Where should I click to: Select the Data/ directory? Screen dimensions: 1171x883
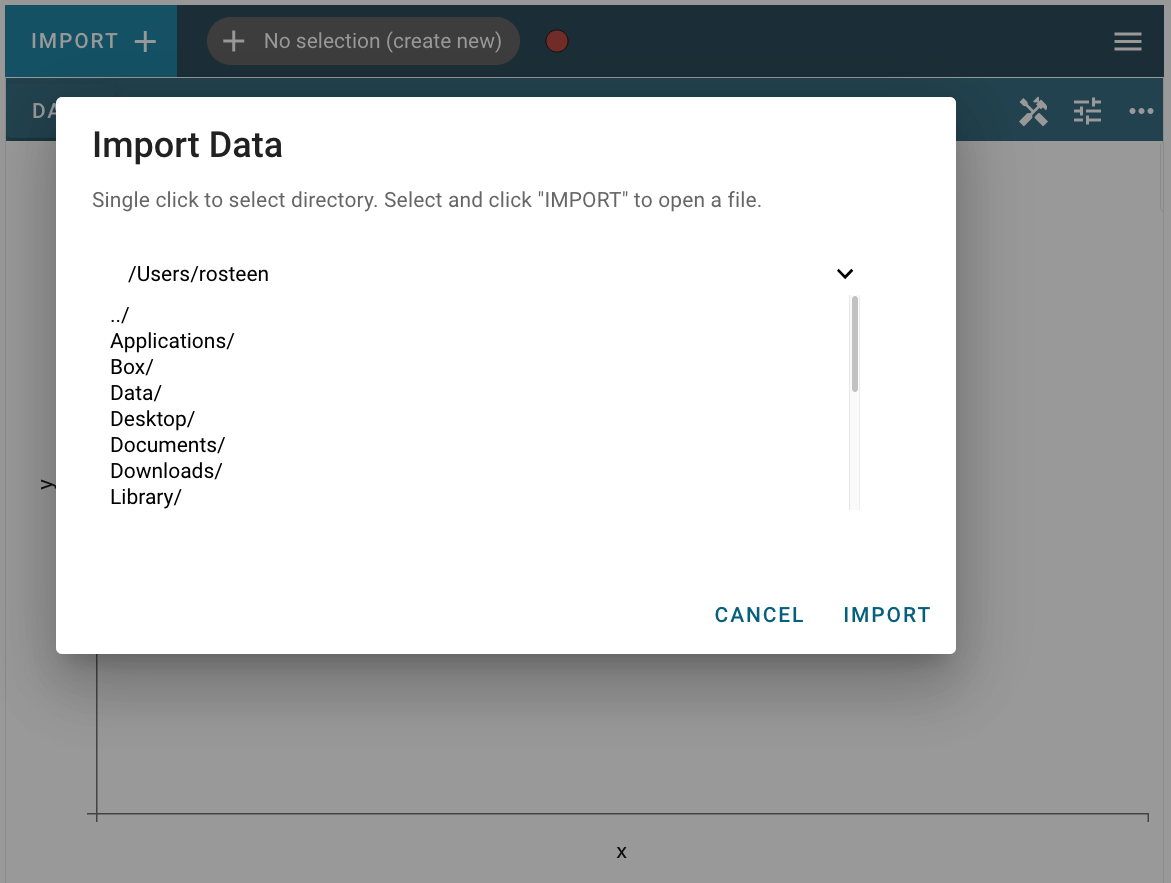tap(136, 393)
